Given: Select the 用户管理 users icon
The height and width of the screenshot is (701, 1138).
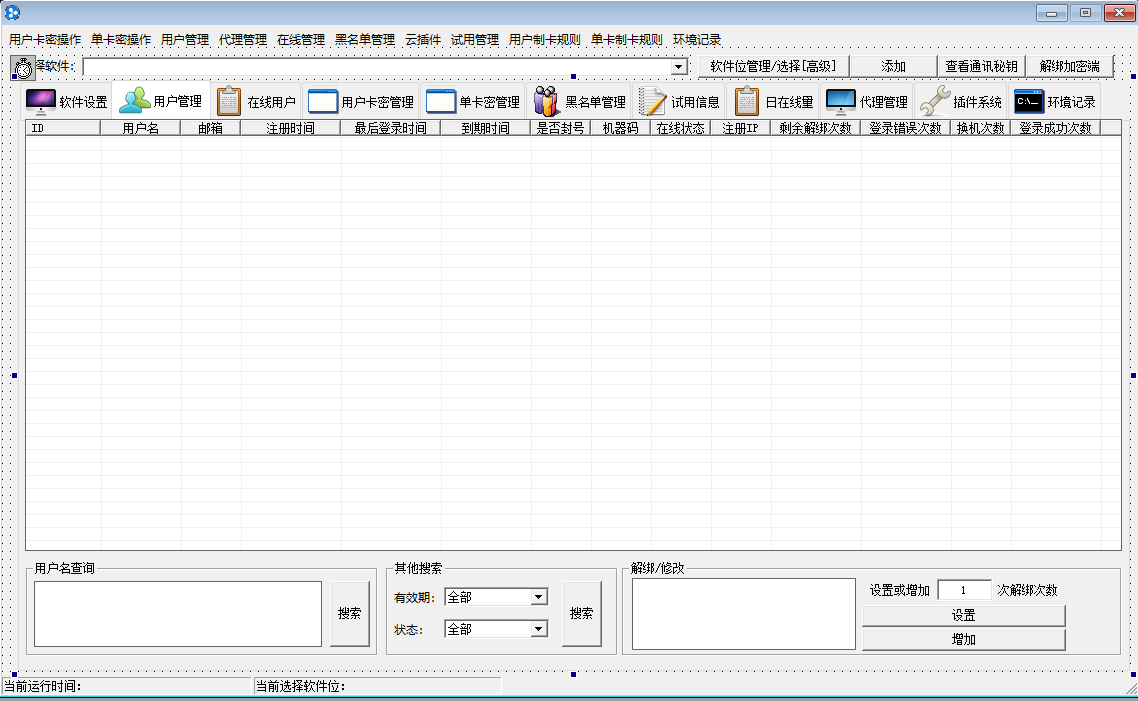Looking at the screenshot, I should point(135,102).
